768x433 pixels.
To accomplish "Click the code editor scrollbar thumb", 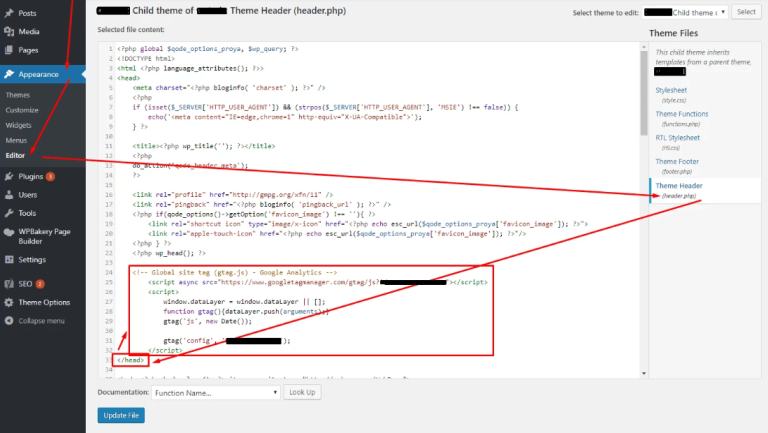I will [x=644, y=93].
